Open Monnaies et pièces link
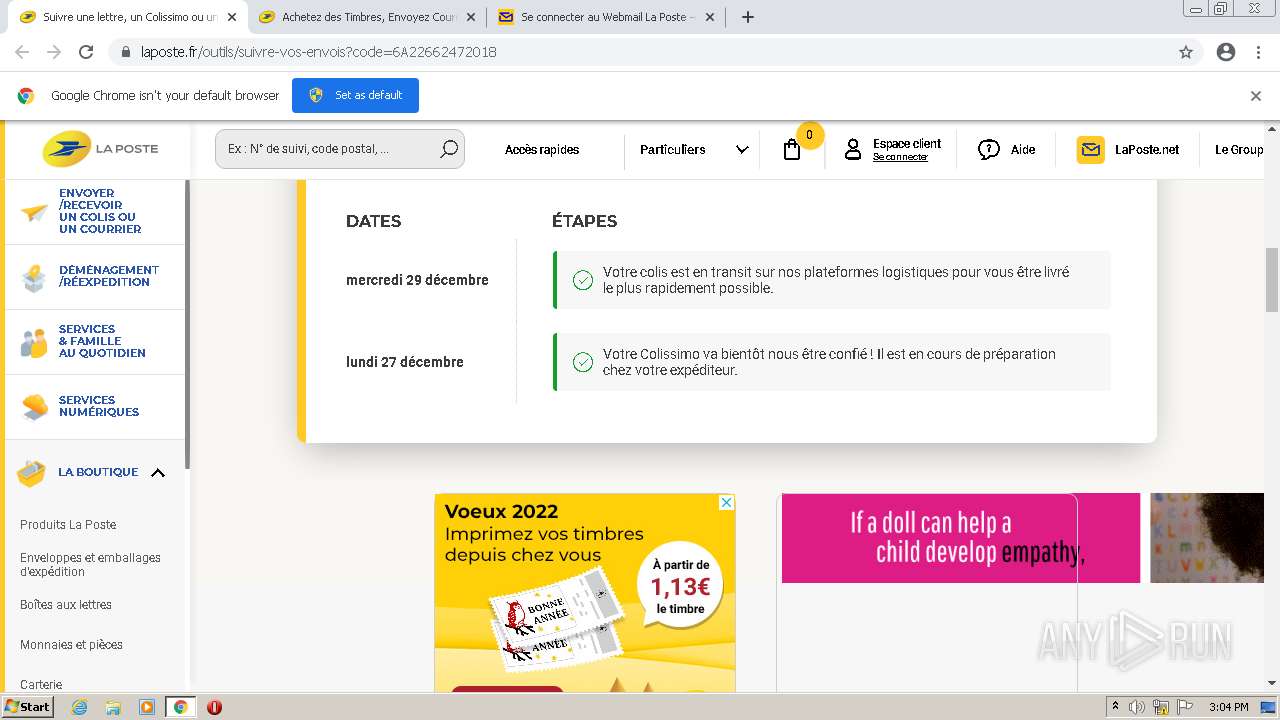This screenshot has height=720, width=1280. tap(71, 645)
